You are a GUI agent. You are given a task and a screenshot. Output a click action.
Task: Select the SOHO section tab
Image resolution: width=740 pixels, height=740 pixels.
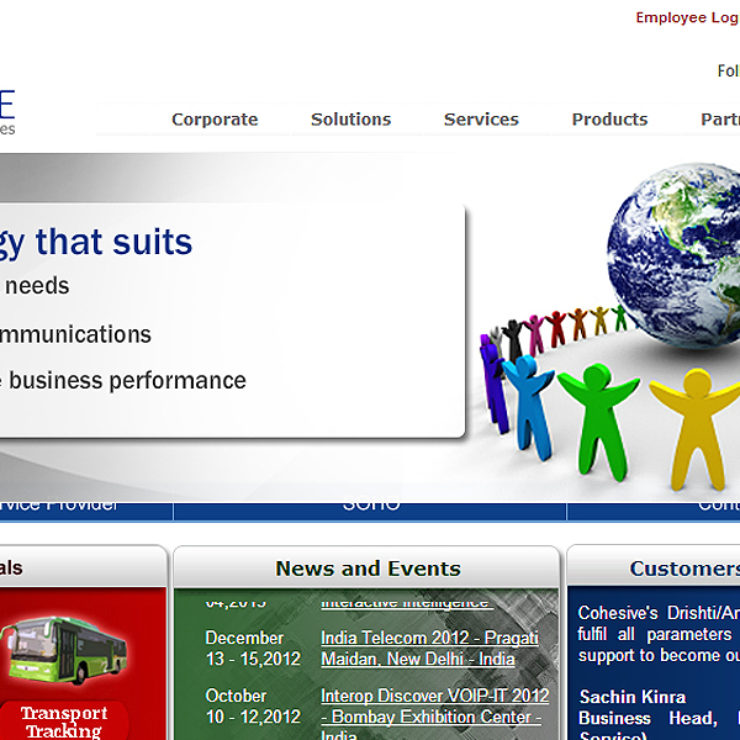point(370,506)
